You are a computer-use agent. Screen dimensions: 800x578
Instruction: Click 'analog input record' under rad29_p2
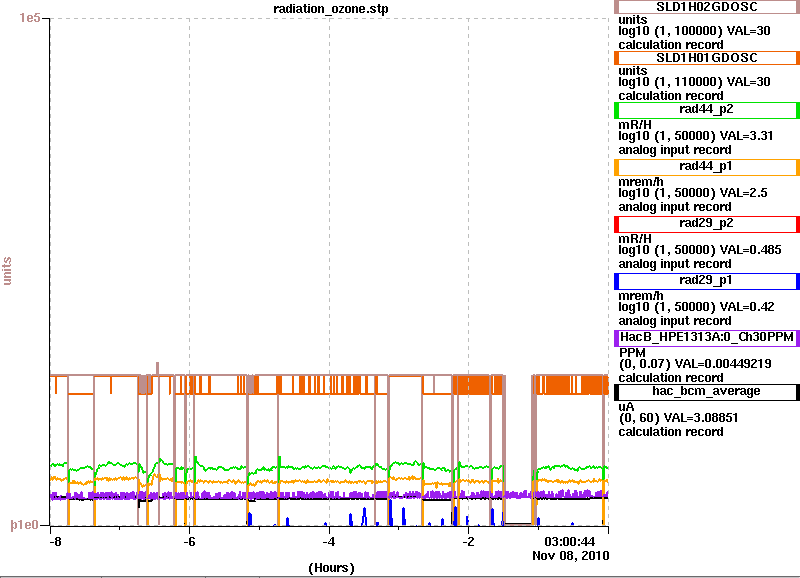675,264
